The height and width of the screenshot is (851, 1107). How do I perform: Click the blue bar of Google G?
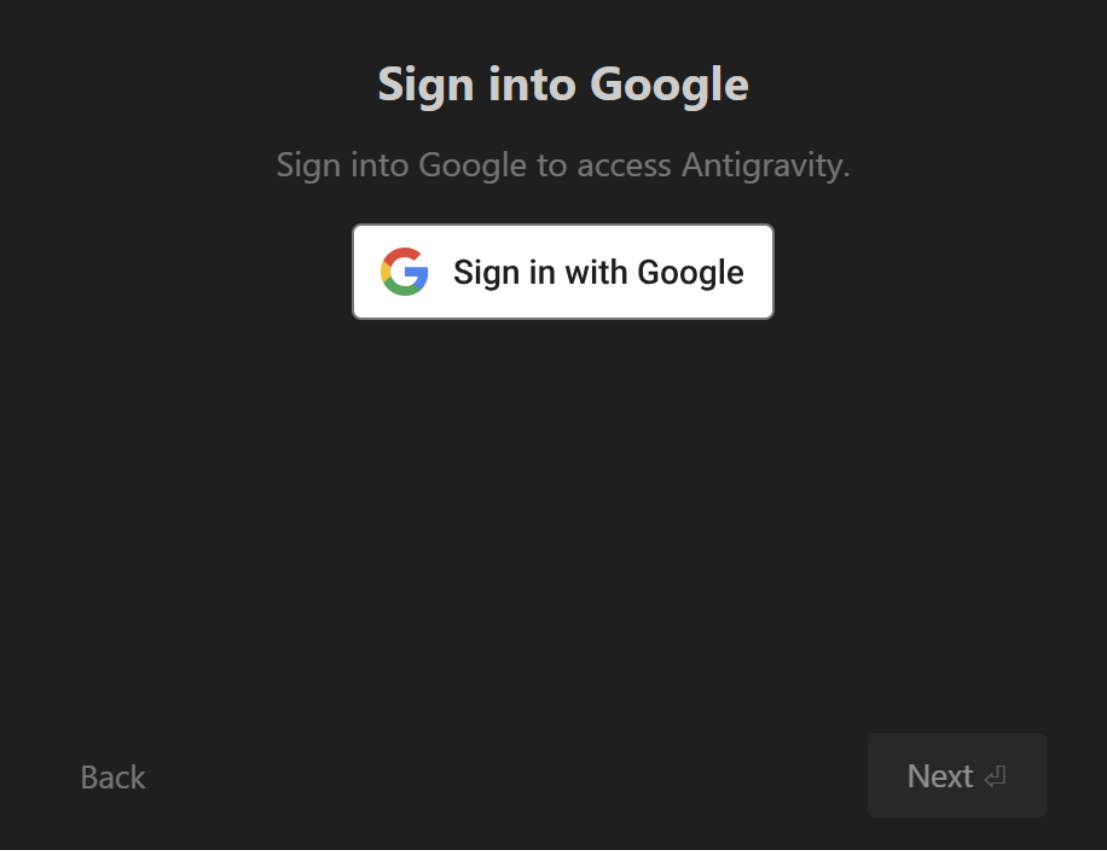coord(418,273)
